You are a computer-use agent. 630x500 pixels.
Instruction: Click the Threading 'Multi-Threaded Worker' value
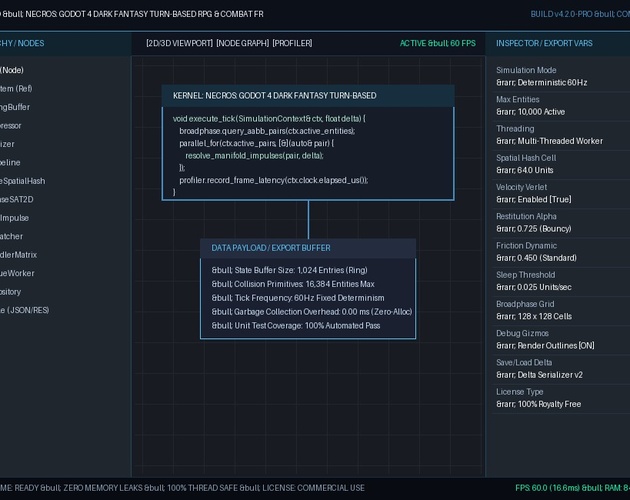[549, 141]
